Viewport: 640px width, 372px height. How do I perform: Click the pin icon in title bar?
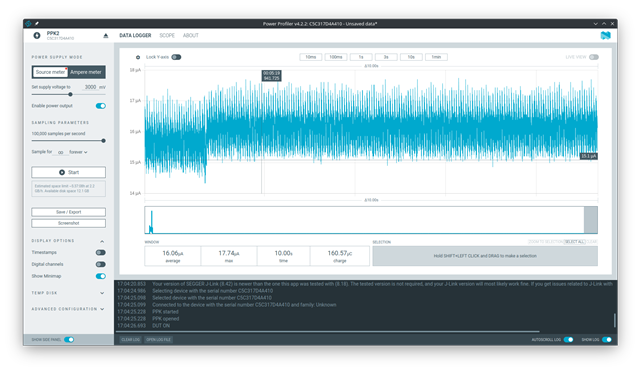point(37,24)
